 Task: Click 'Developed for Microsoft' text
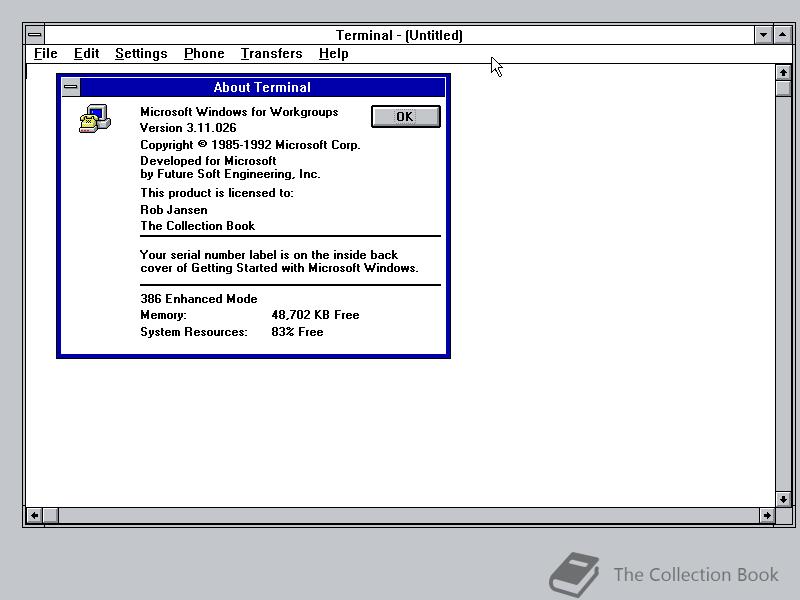208,161
